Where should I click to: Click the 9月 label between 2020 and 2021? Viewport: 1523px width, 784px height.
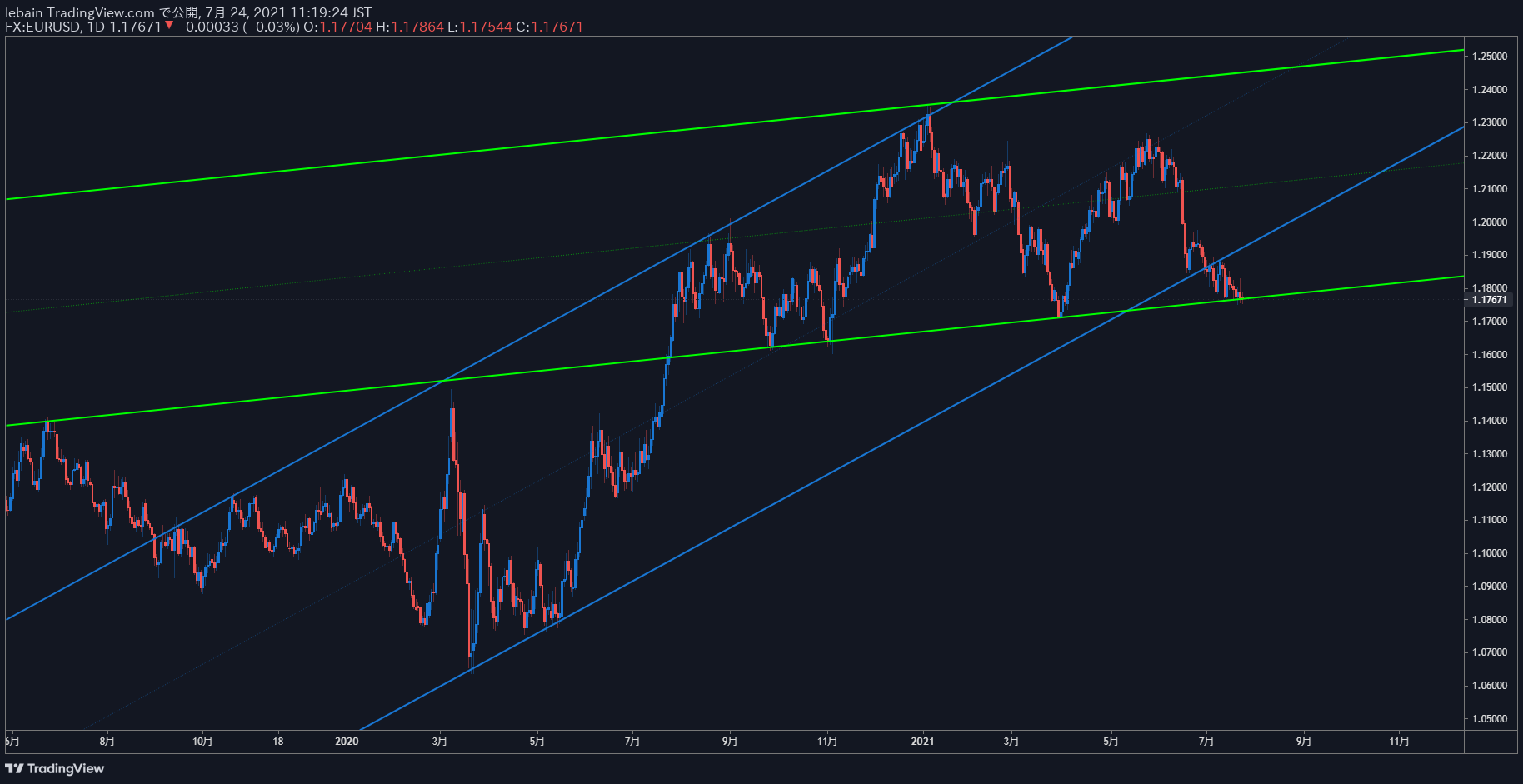tap(730, 742)
